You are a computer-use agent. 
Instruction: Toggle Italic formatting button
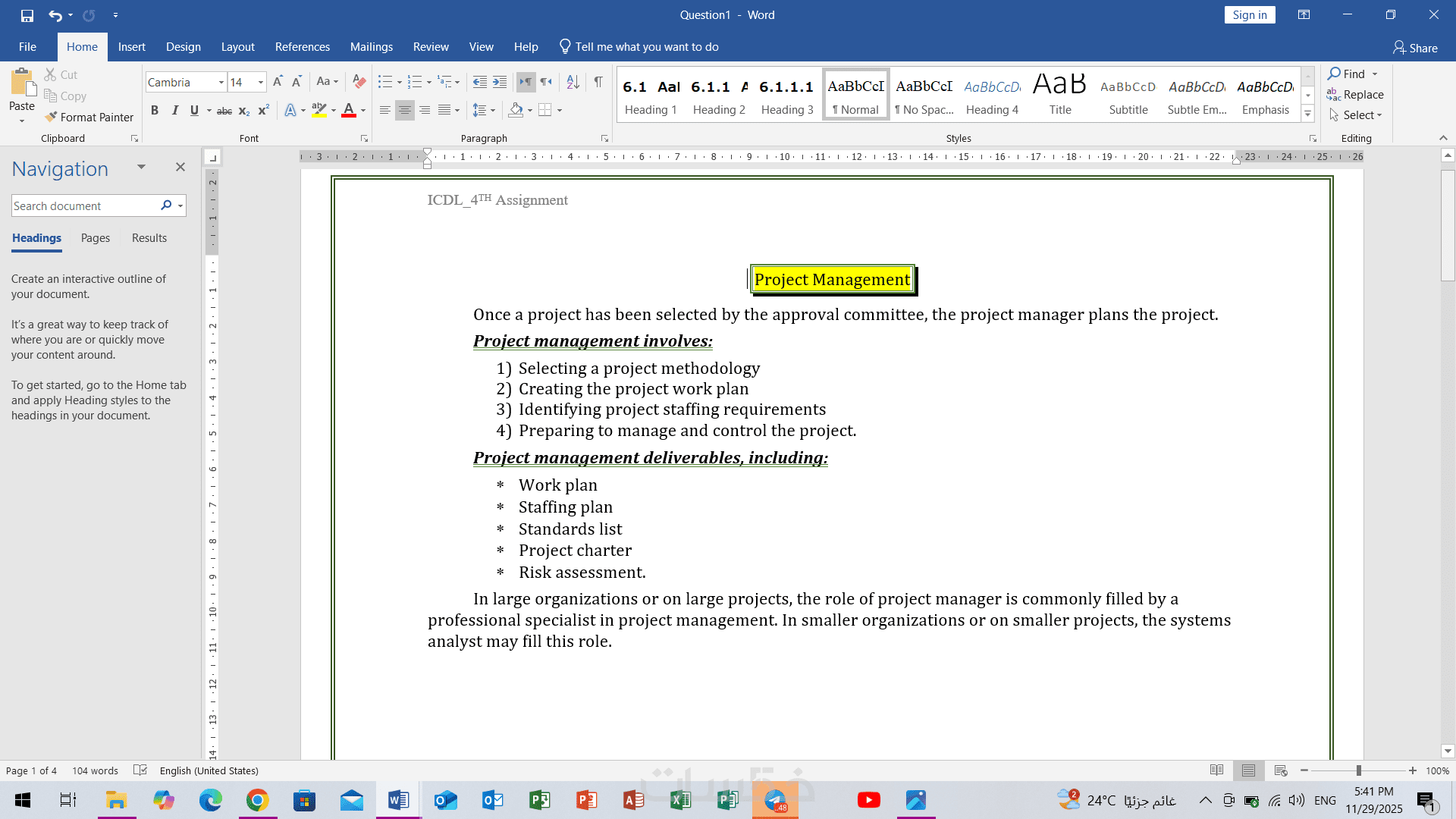click(x=174, y=111)
